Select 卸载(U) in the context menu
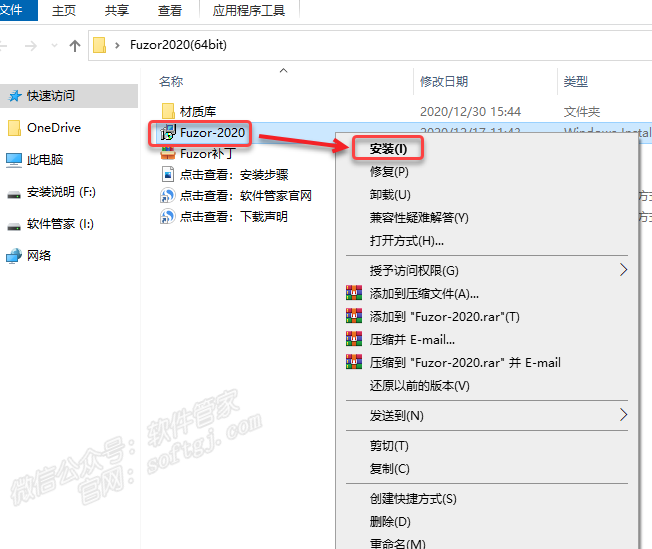The image size is (652, 549). coord(390,194)
